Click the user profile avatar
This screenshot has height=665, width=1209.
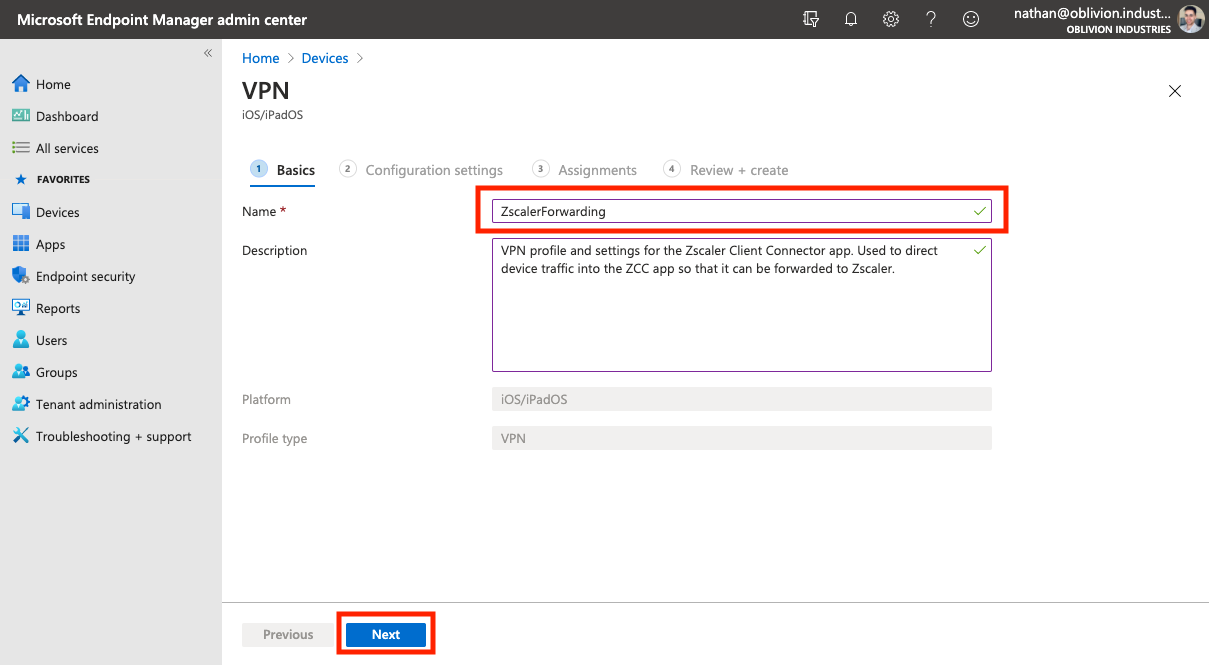coord(1190,19)
